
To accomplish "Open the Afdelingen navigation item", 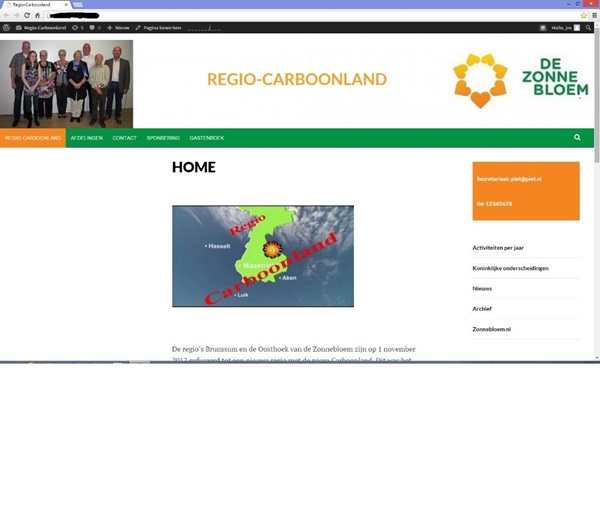I will (87, 138).
